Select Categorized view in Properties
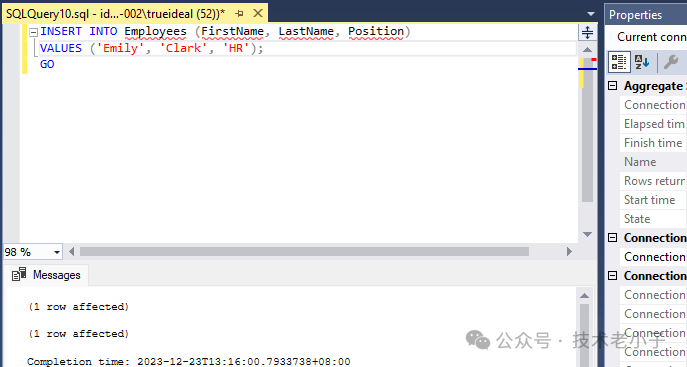687x367 pixels. pos(619,62)
